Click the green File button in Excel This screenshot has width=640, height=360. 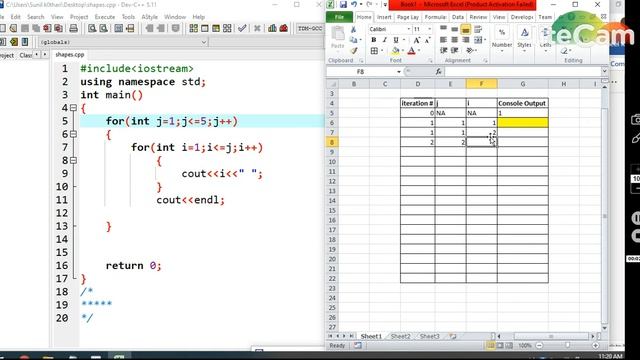pos(339,17)
